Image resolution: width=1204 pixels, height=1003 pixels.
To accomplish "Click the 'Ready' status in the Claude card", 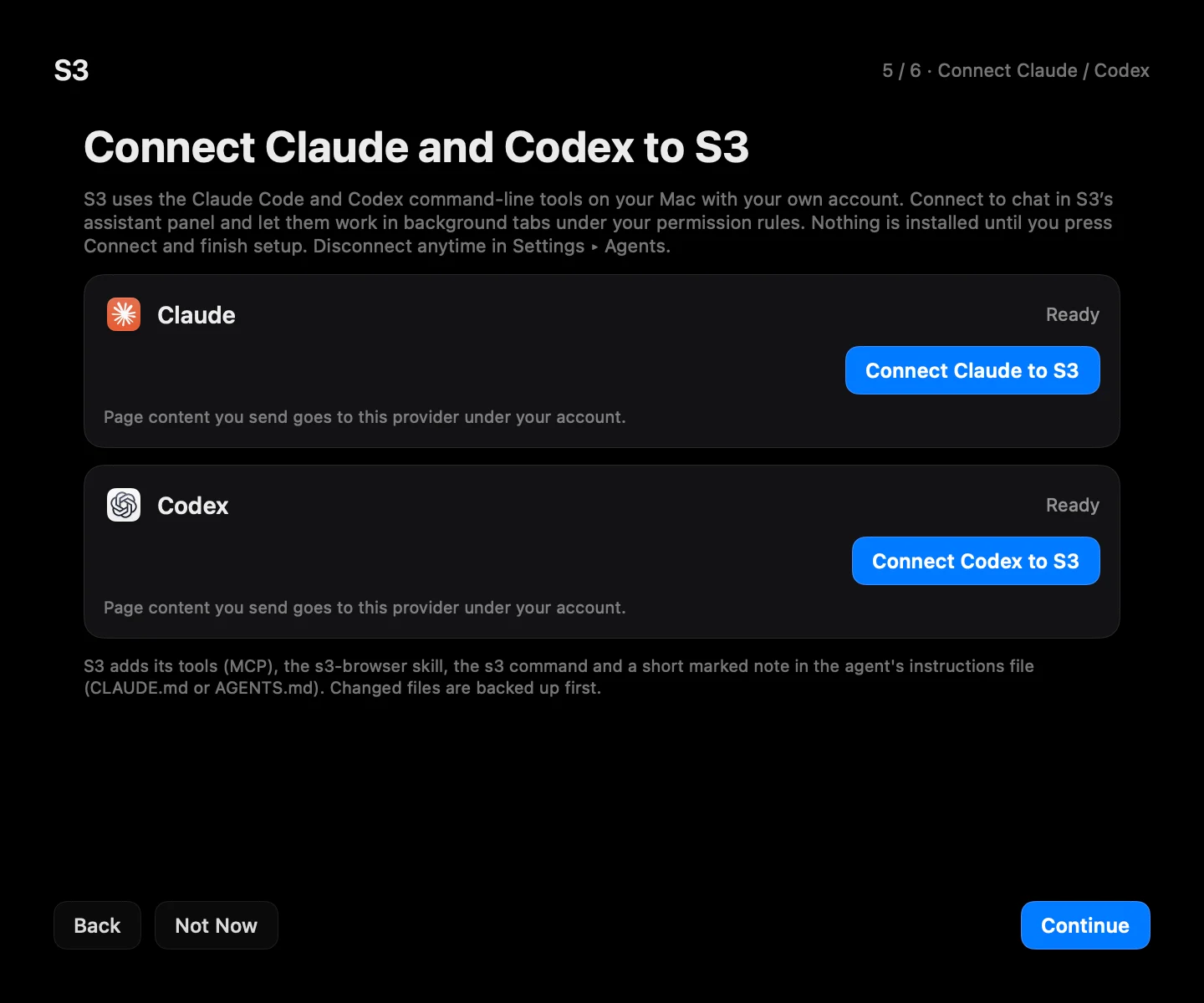I will [1073, 314].
